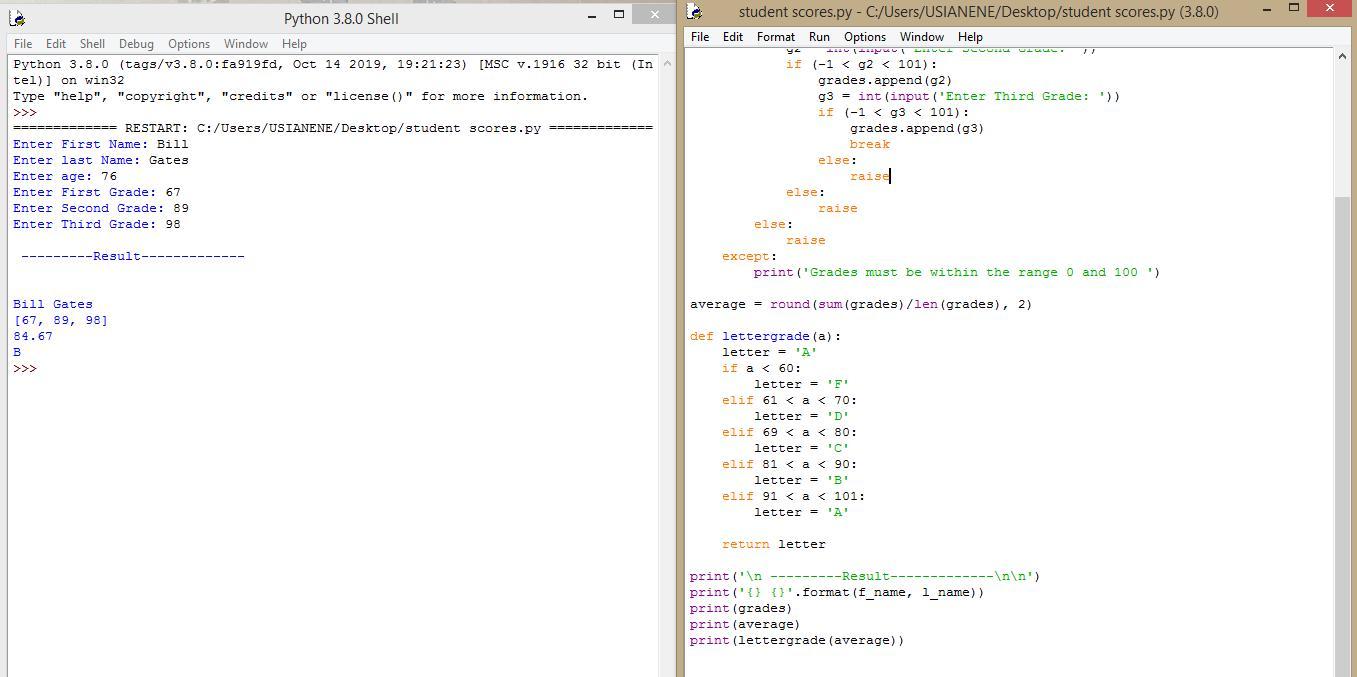
Task: Close the student scores.py editor window
Action: [1329, 9]
